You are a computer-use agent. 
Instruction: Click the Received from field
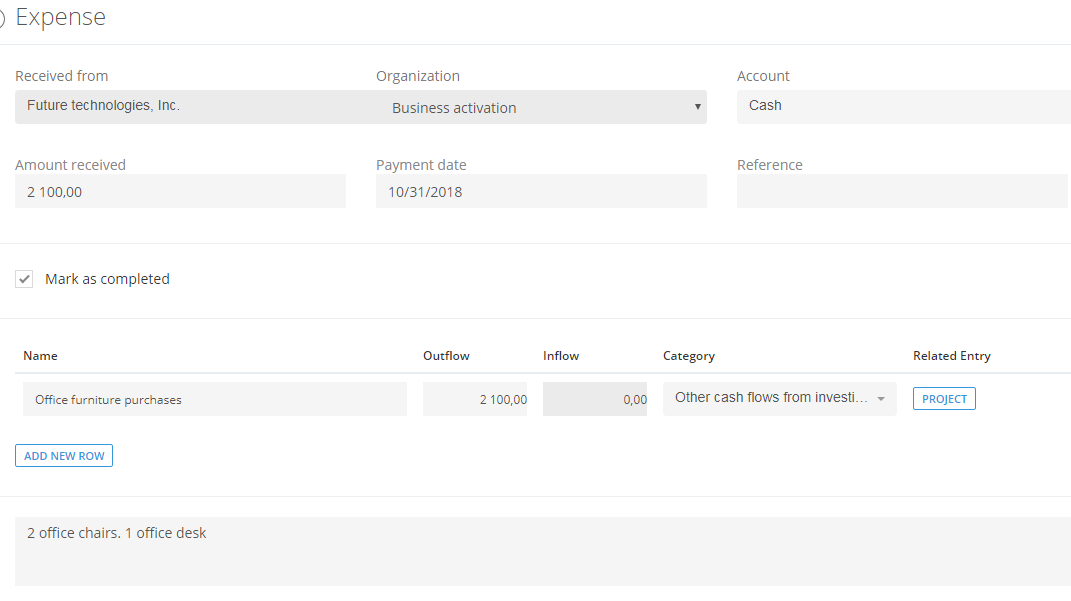pos(195,107)
